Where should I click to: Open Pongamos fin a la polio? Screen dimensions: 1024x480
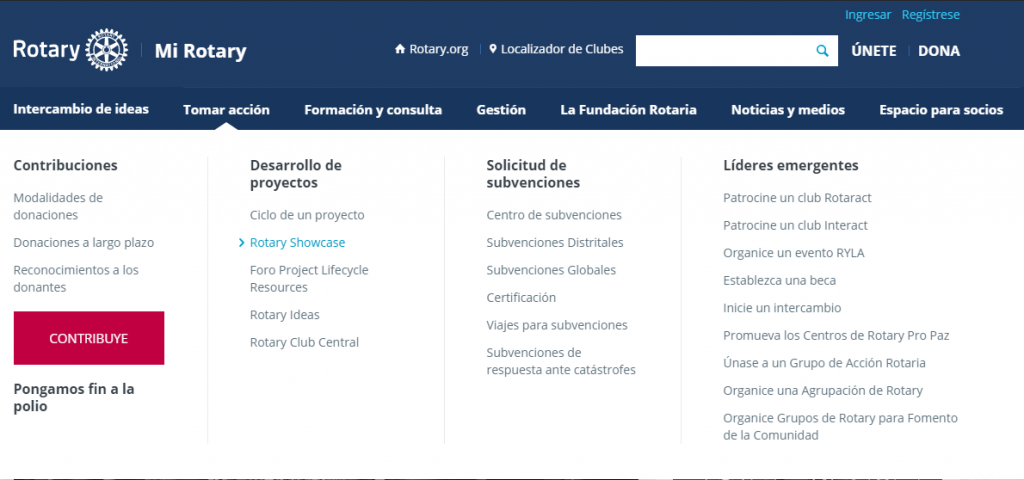pos(74,398)
